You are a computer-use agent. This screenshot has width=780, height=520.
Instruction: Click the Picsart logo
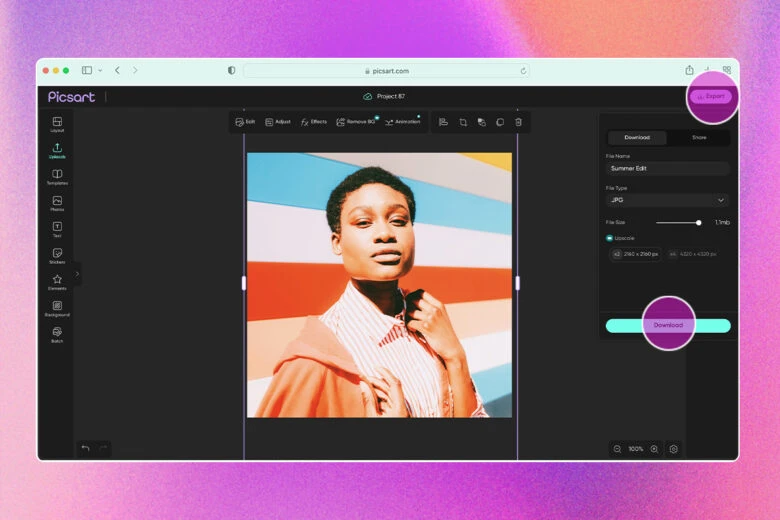click(x=71, y=97)
